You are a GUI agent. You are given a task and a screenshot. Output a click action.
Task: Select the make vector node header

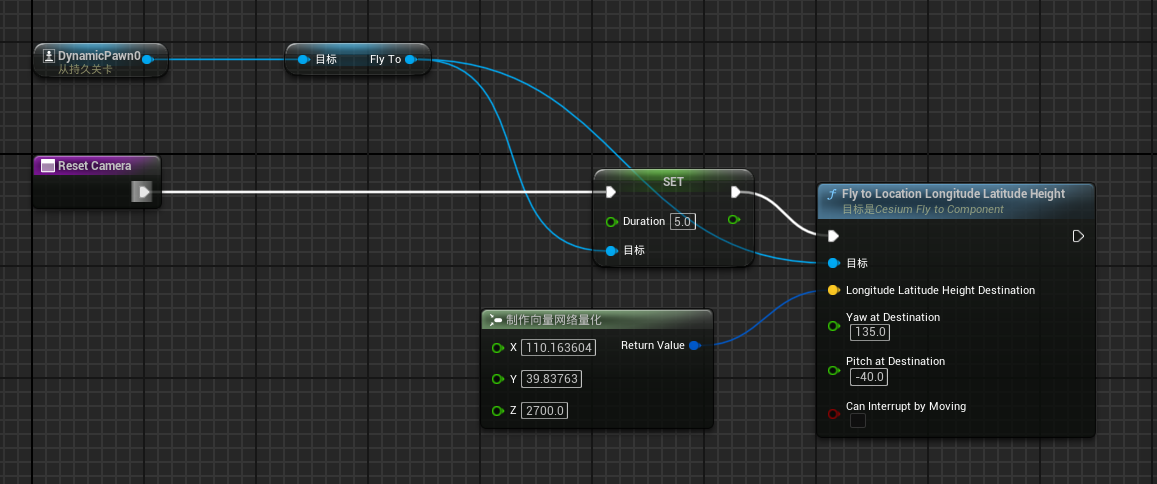click(x=596, y=320)
